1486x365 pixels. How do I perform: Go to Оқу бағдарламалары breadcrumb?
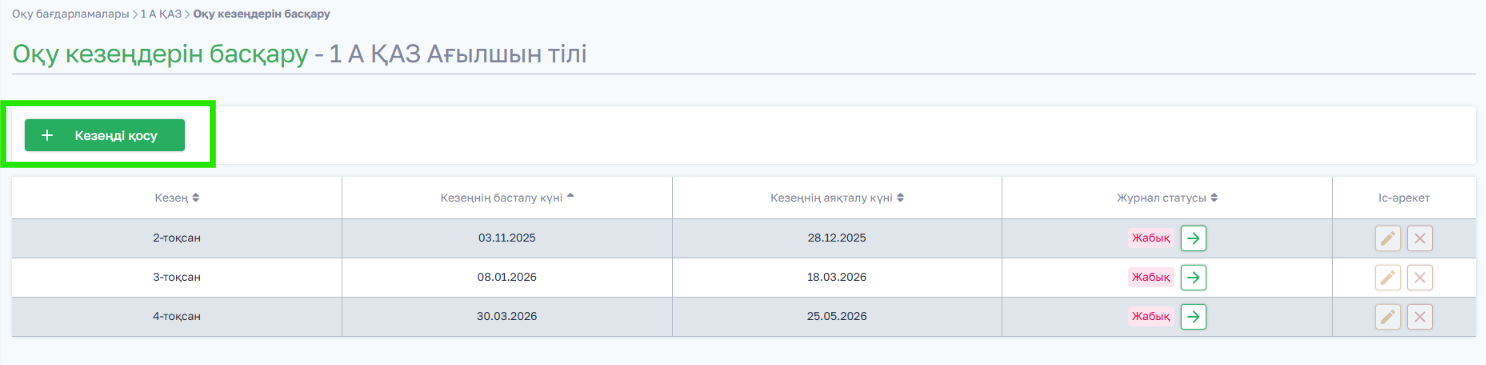pos(70,15)
